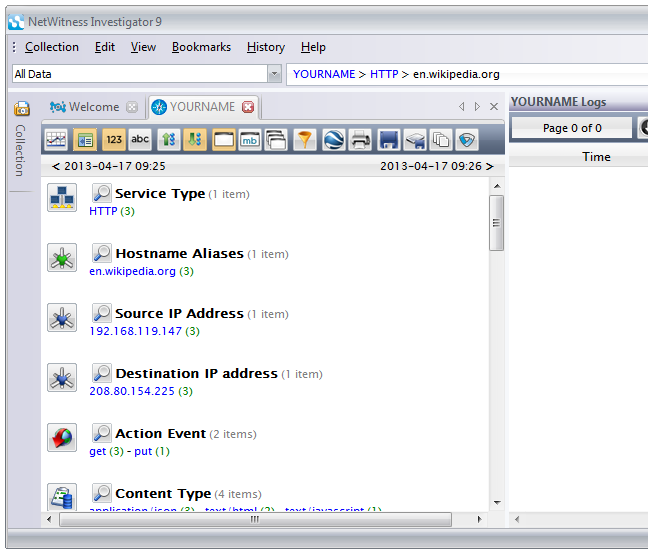This screenshot has width=648, height=554.
Task: Click the stacked windows packet count icon
Action: click(x=276, y=139)
